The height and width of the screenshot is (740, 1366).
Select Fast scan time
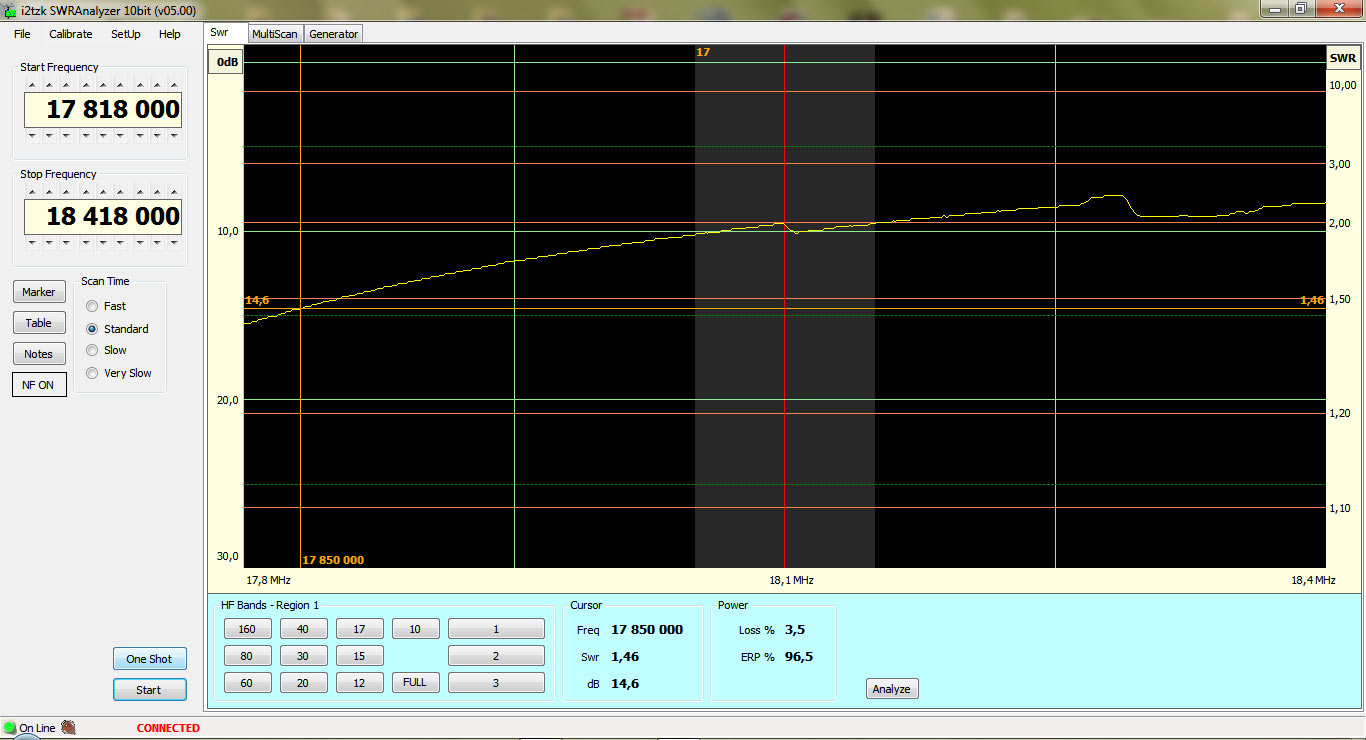(x=106, y=306)
